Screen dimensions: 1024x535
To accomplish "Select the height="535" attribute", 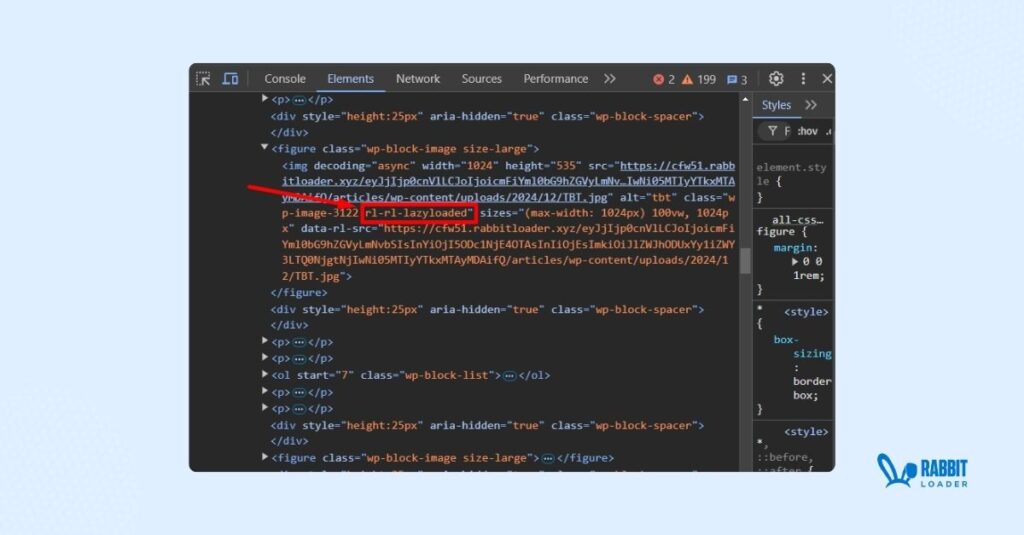I will [543, 166].
